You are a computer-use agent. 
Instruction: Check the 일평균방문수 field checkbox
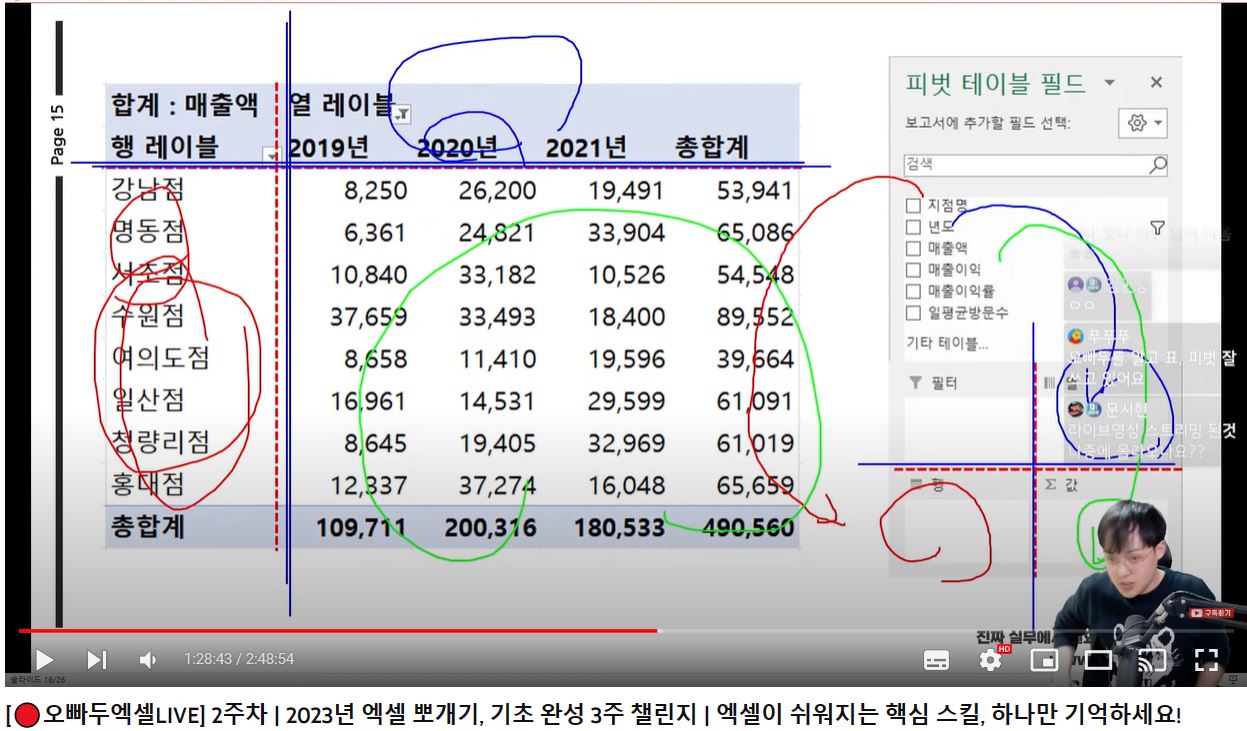913,313
